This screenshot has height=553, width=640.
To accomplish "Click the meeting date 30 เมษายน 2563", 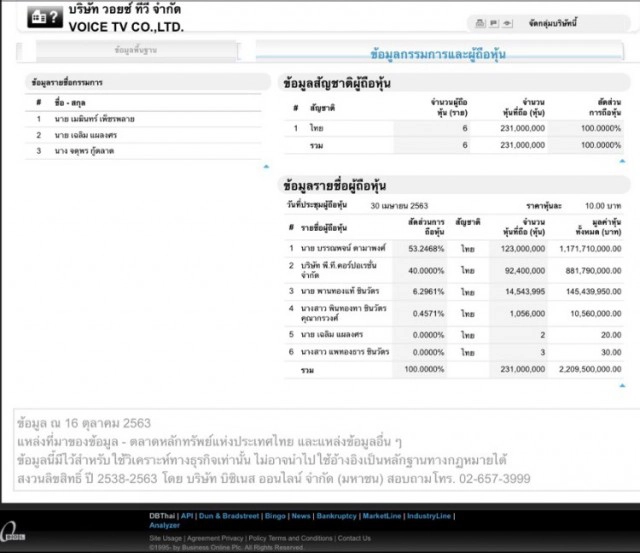I will (399, 206).
